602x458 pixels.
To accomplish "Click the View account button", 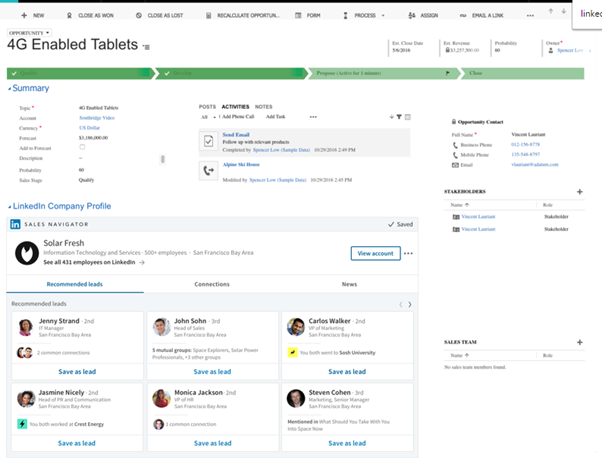I will click(375, 253).
